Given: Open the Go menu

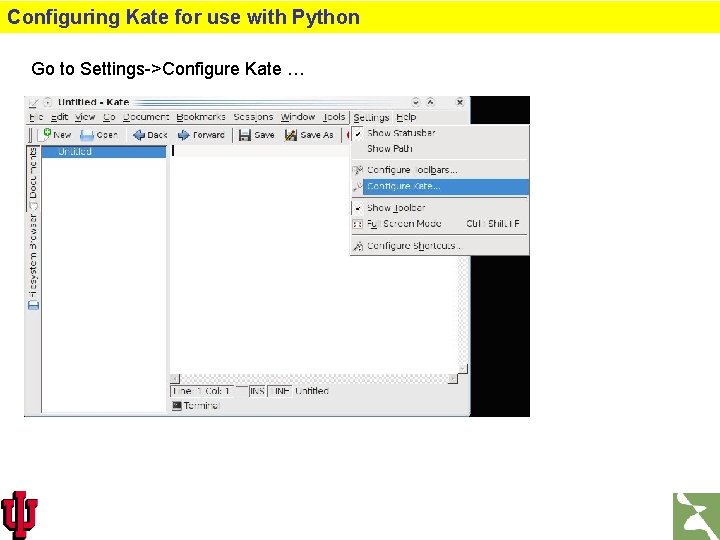Looking at the screenshot, I should coord(109,117).
